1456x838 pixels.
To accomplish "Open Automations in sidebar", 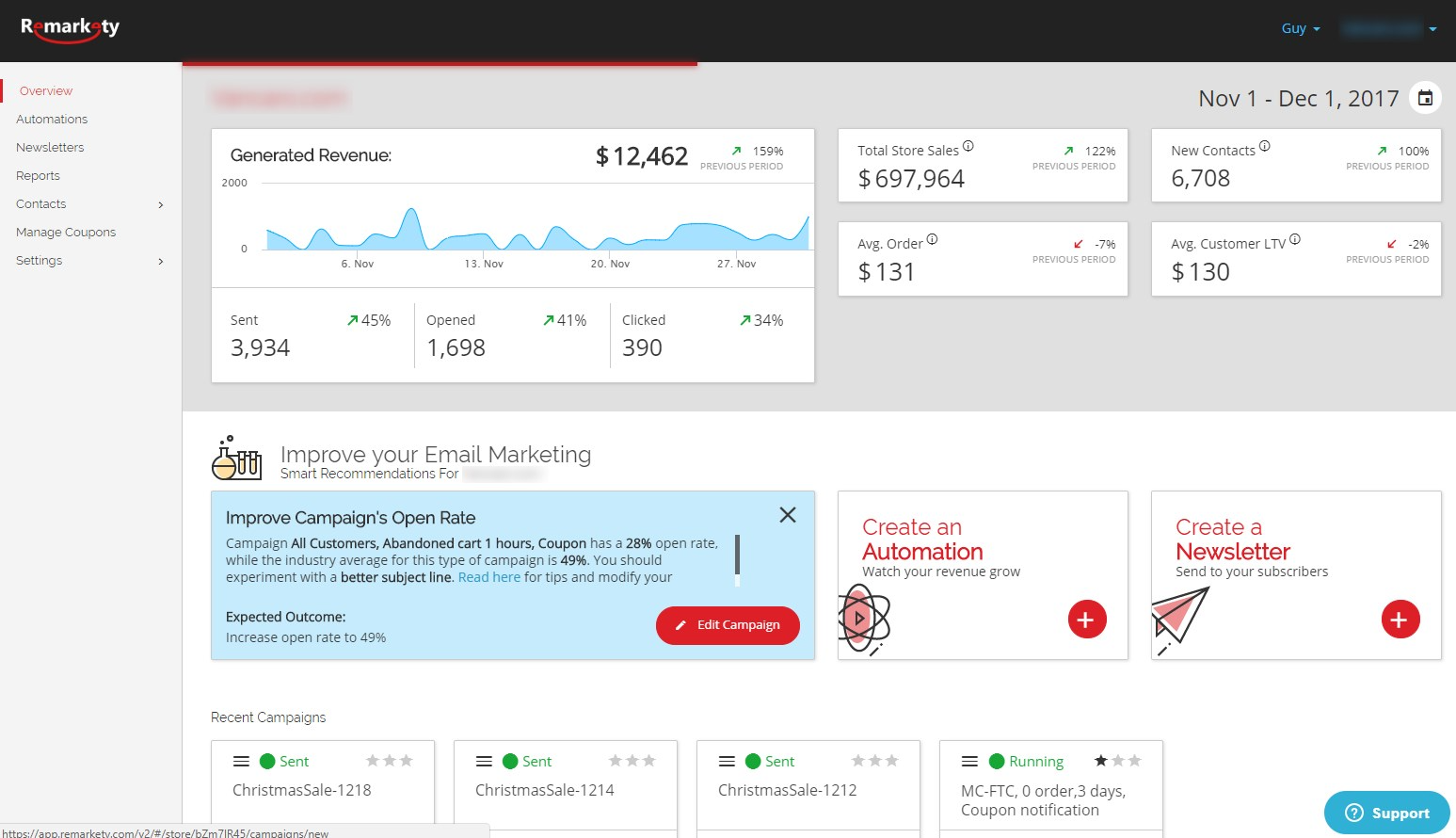I will pos(52,120).
